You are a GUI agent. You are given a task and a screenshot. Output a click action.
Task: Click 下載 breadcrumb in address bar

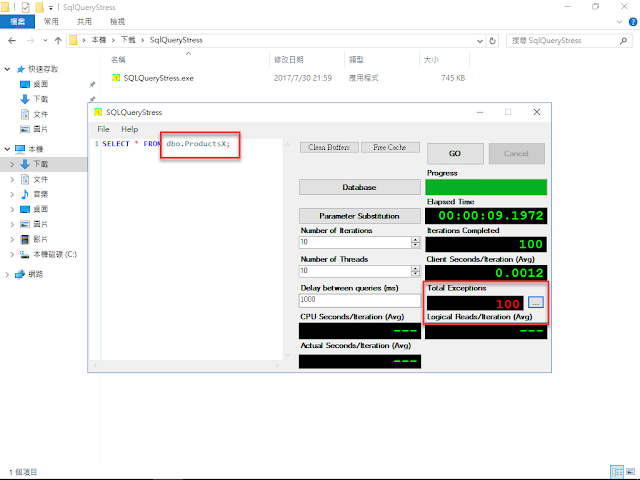(x=128, y=40)
